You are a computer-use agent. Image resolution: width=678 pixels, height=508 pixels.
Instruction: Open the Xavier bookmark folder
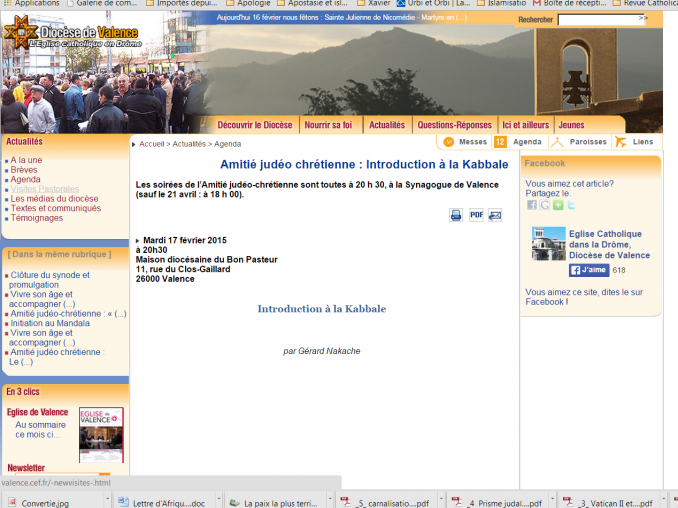375,3
